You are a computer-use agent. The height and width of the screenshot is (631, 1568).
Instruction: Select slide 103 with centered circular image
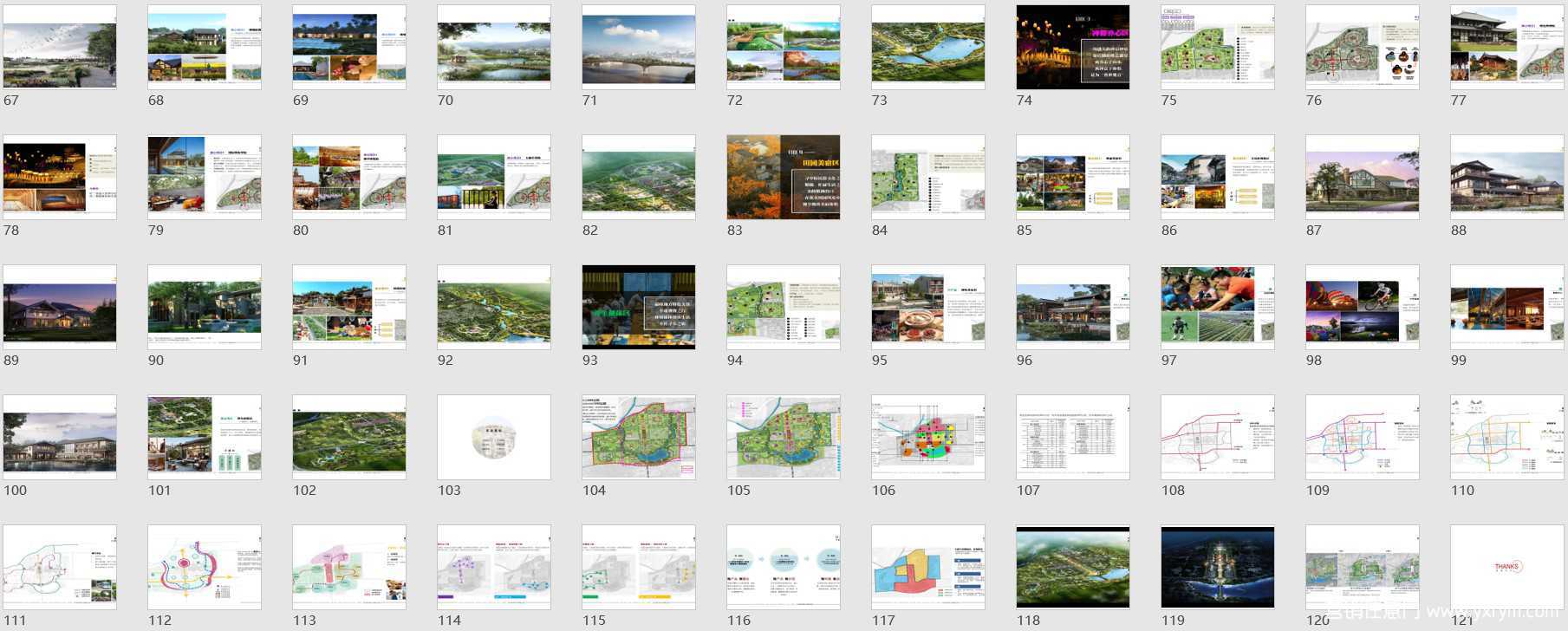[494, 437]
